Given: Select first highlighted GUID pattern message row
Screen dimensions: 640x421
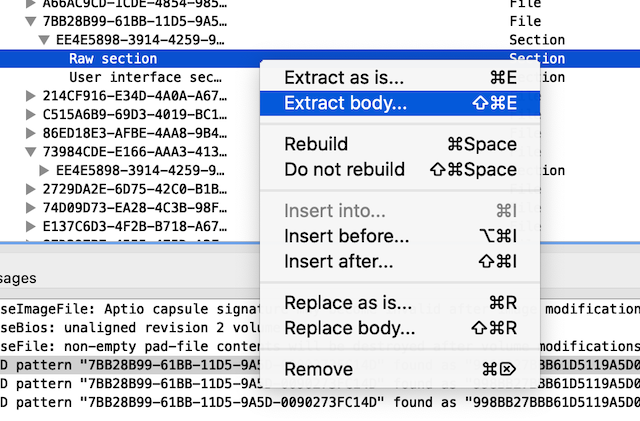Looking at the screenshot, I should 320,365.
